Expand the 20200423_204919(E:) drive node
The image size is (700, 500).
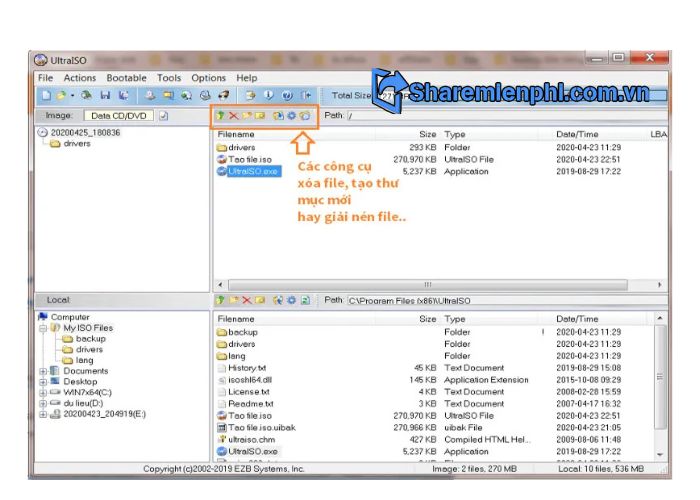tap(43, 414)
